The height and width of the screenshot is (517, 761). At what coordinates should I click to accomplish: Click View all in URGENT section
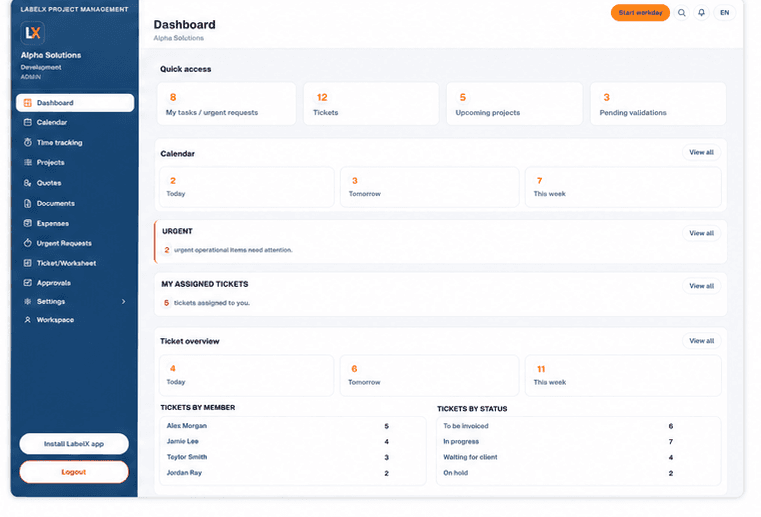(701, 233)
